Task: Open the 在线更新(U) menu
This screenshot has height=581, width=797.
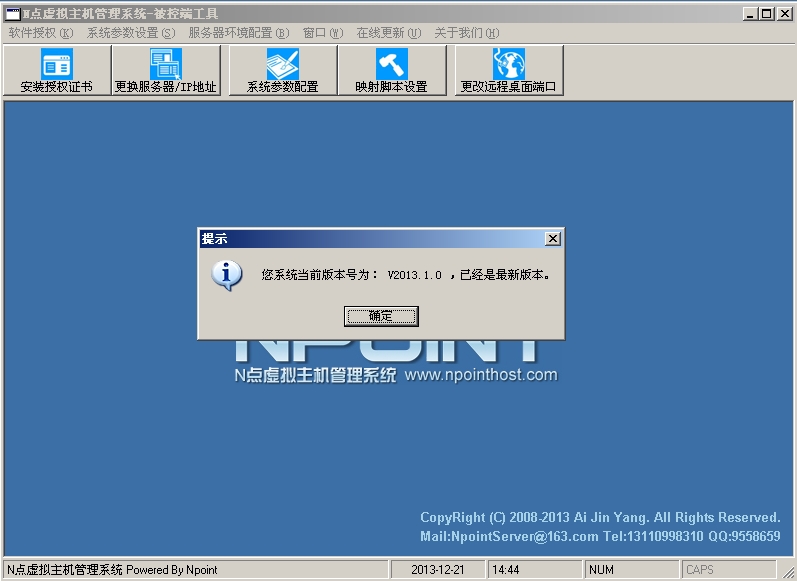Action: (x=389, y=33)
